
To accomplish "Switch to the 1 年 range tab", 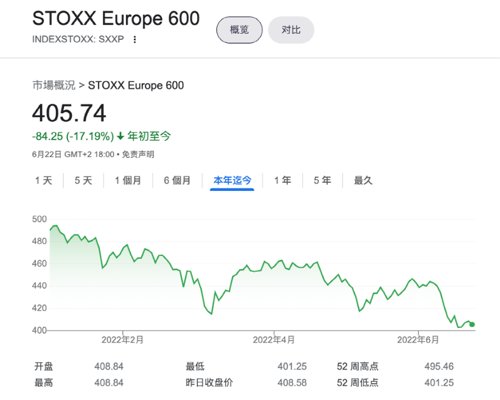I will (283, 180).
